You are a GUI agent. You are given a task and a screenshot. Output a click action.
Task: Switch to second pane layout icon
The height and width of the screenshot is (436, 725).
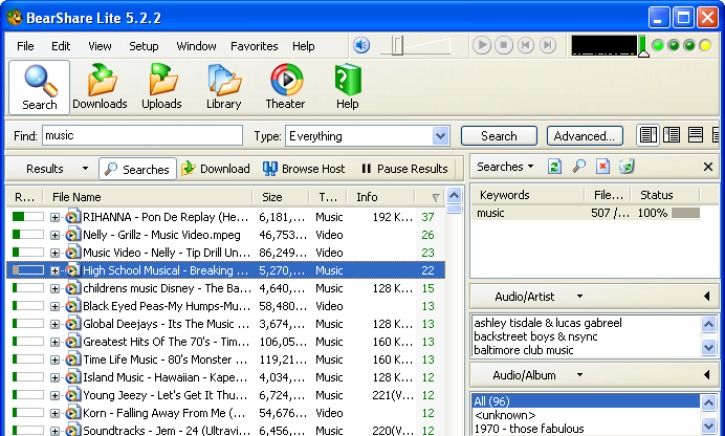[x=671, y=135]
